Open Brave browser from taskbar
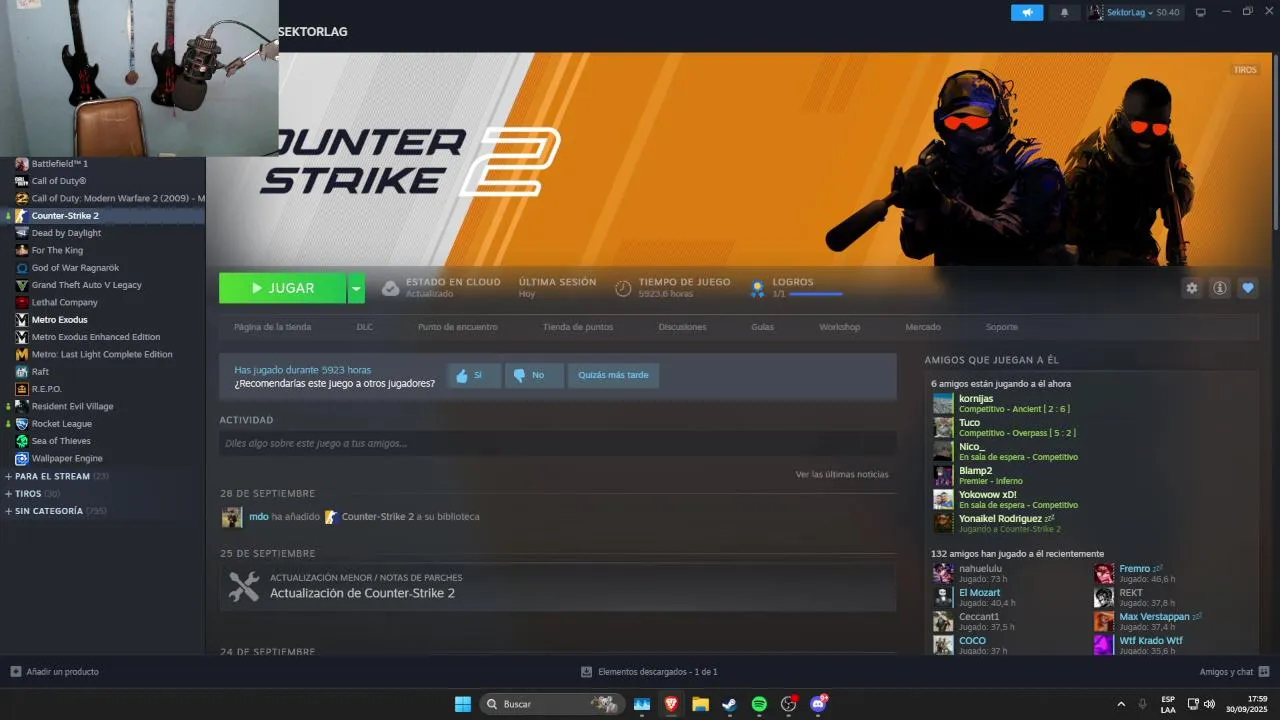This screenshot has height=720, width=1280. (x=671, y=704)
